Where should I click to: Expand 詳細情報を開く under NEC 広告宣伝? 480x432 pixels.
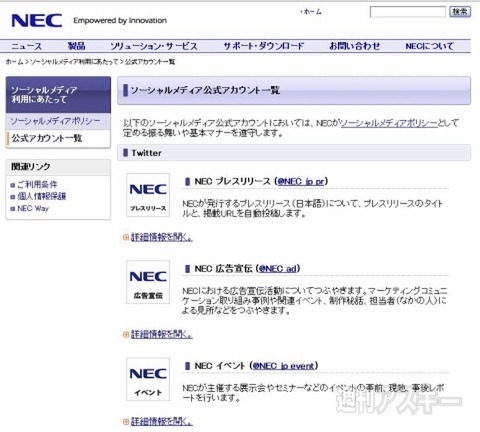(161, 334)
